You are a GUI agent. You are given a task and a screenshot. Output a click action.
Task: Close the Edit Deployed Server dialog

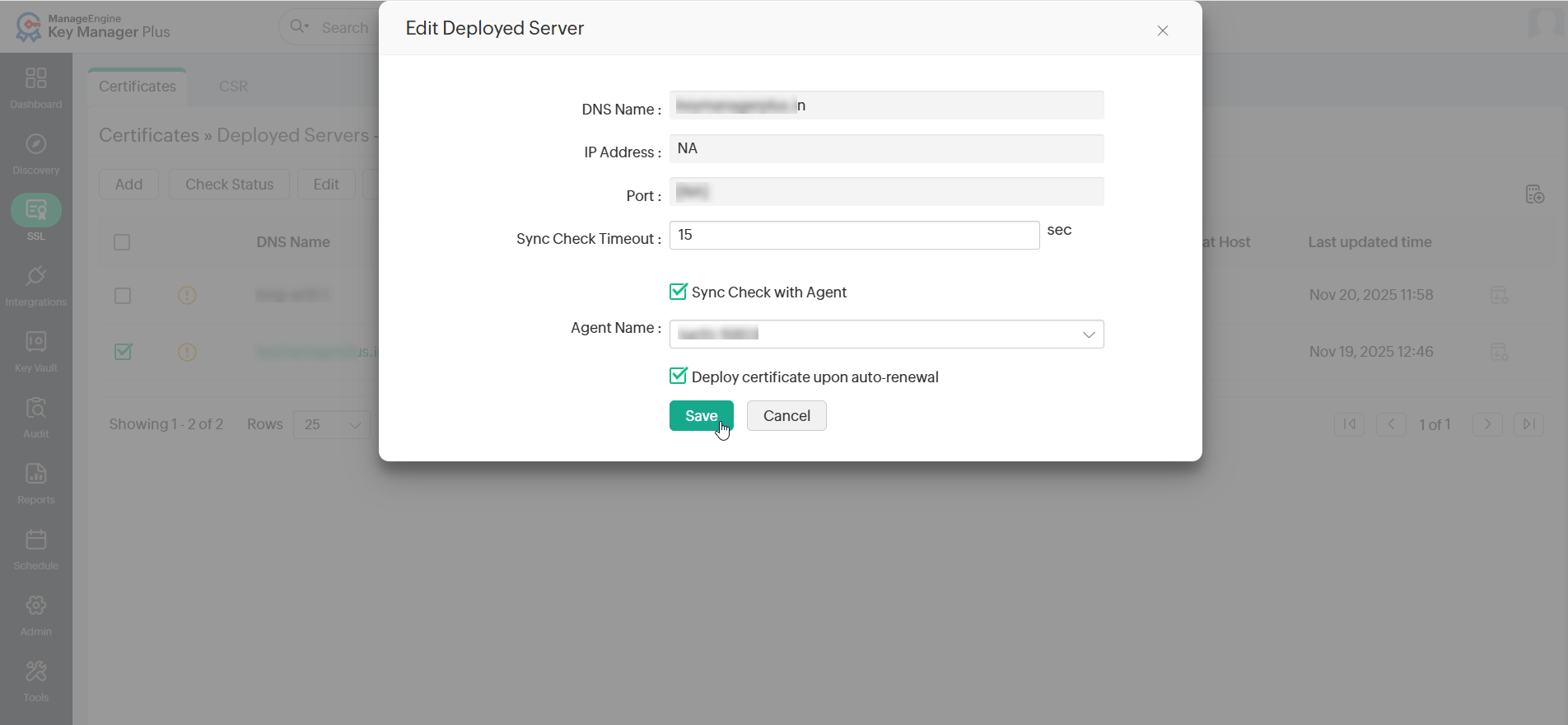coord(1163,30)
